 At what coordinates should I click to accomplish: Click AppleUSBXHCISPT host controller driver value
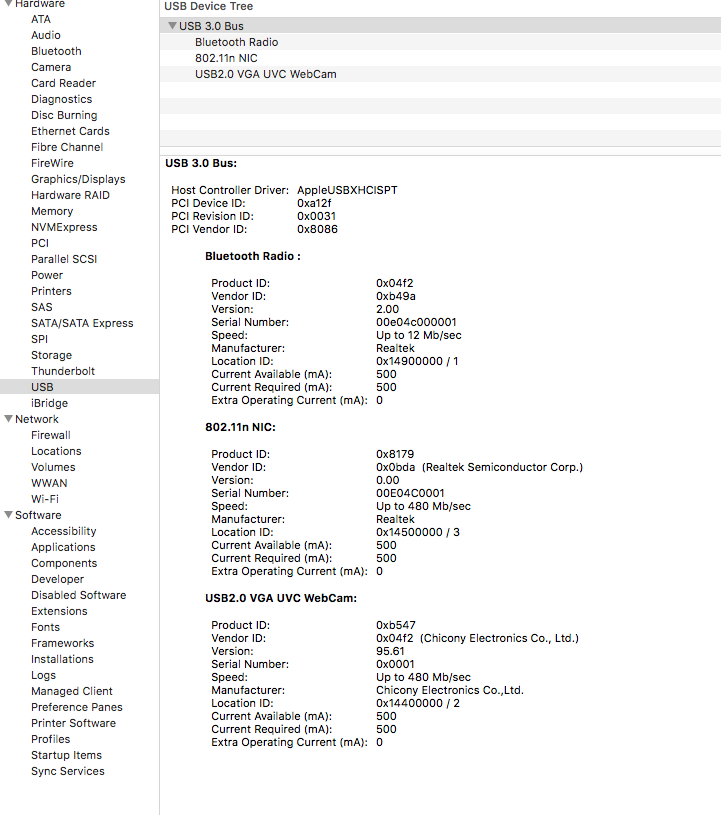[347, 190]
